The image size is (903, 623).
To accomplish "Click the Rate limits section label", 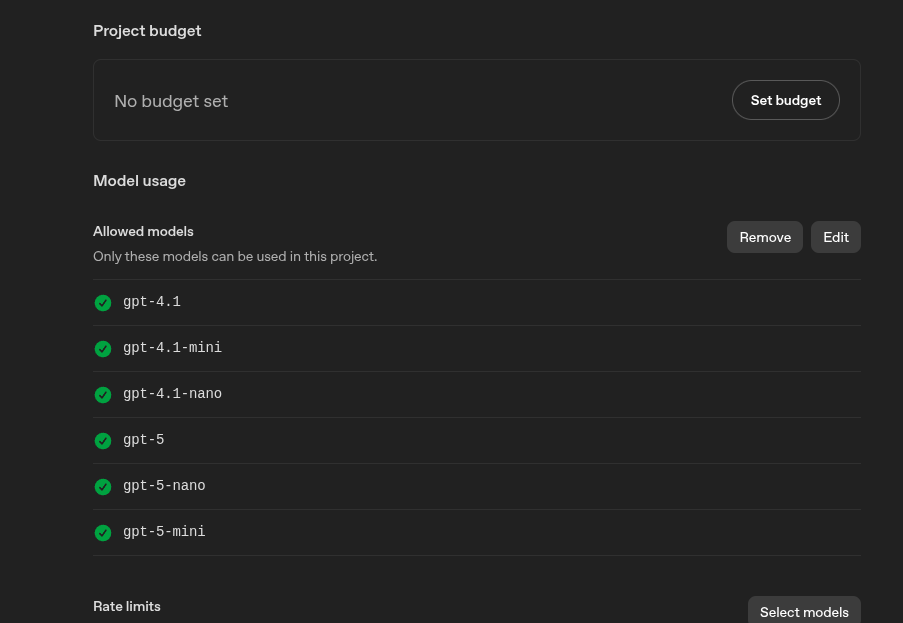I will [x=126, y=606].
